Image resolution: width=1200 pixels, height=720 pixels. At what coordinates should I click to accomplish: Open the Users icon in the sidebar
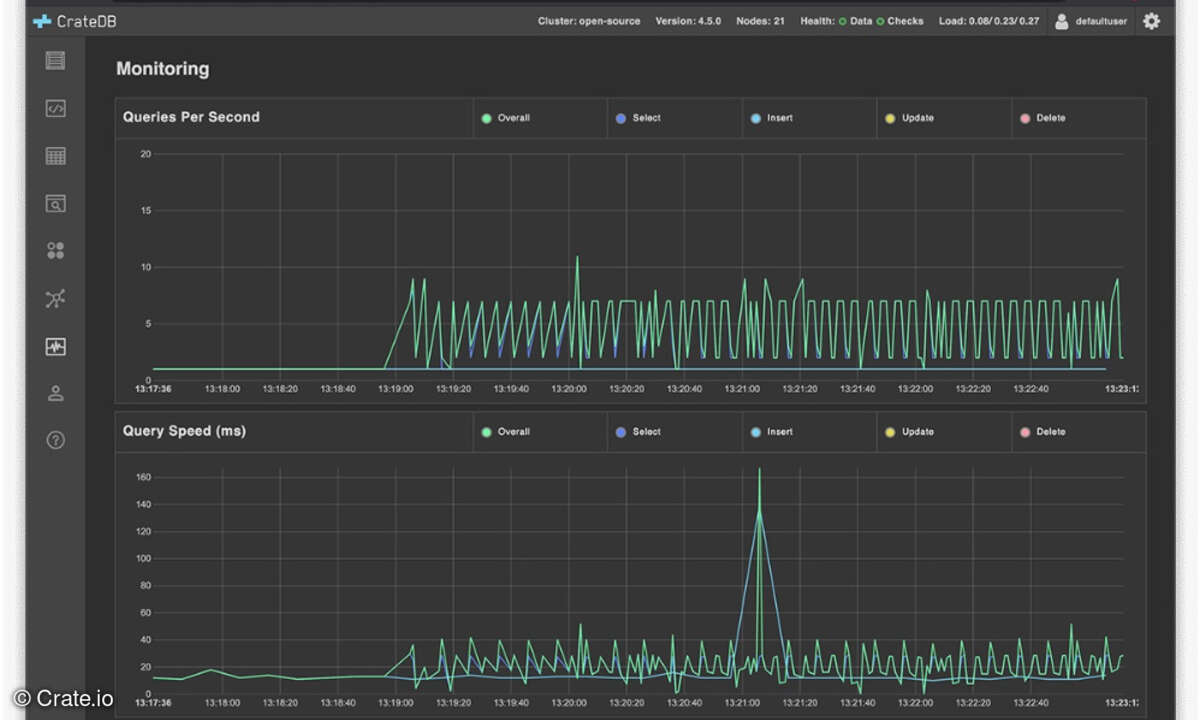(56, 393)
